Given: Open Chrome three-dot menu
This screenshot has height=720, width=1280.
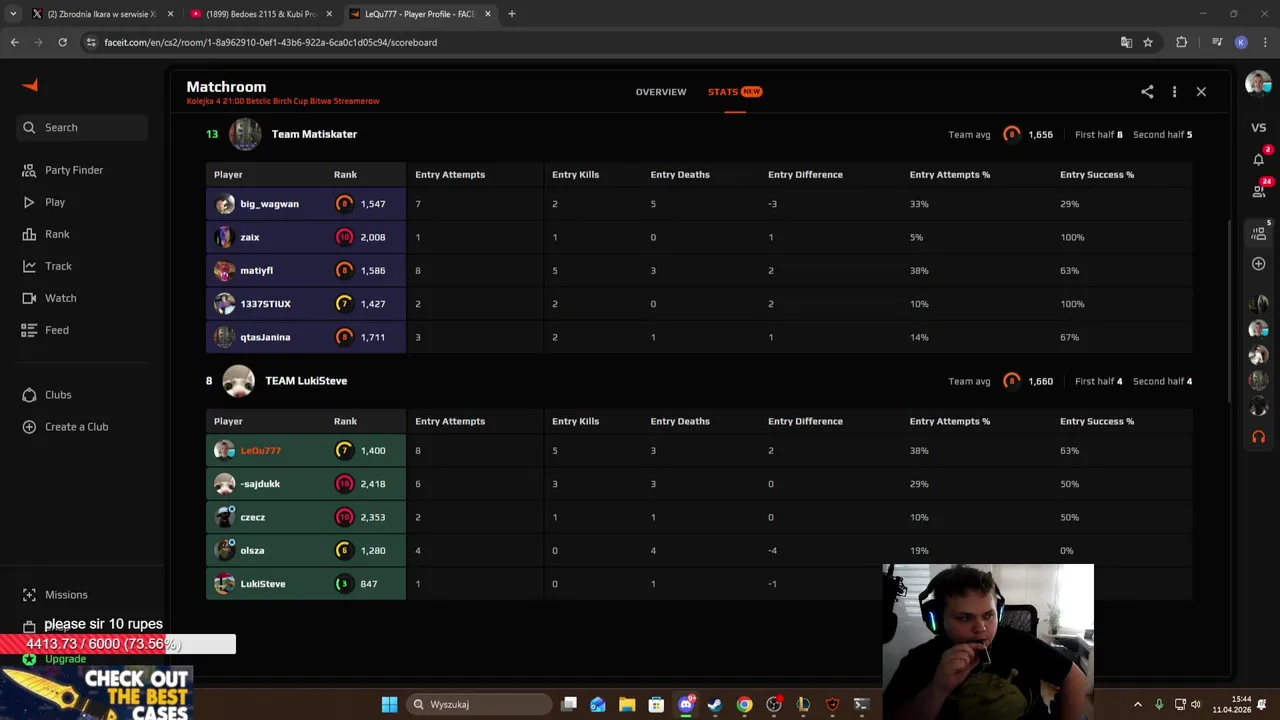Looking at the screenshot, I should (x=1265, y=42).
